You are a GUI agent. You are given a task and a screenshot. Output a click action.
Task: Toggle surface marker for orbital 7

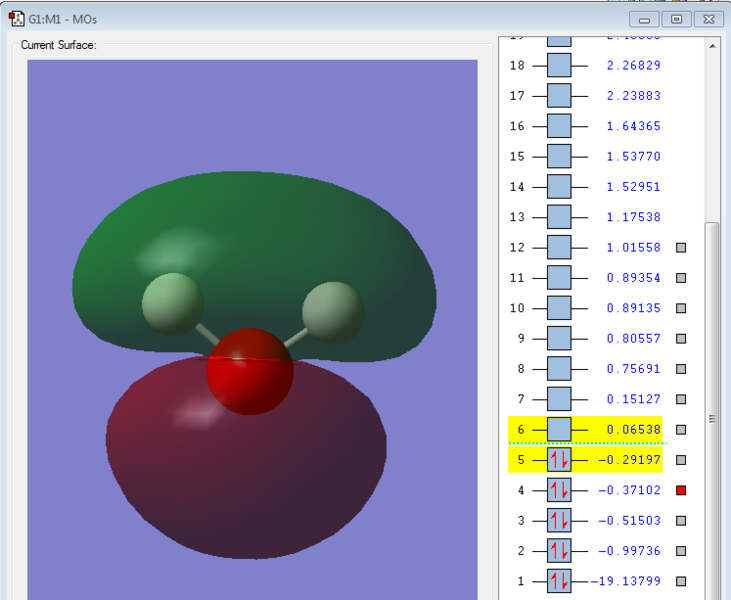pyautogui.click(x=681, y=400)
